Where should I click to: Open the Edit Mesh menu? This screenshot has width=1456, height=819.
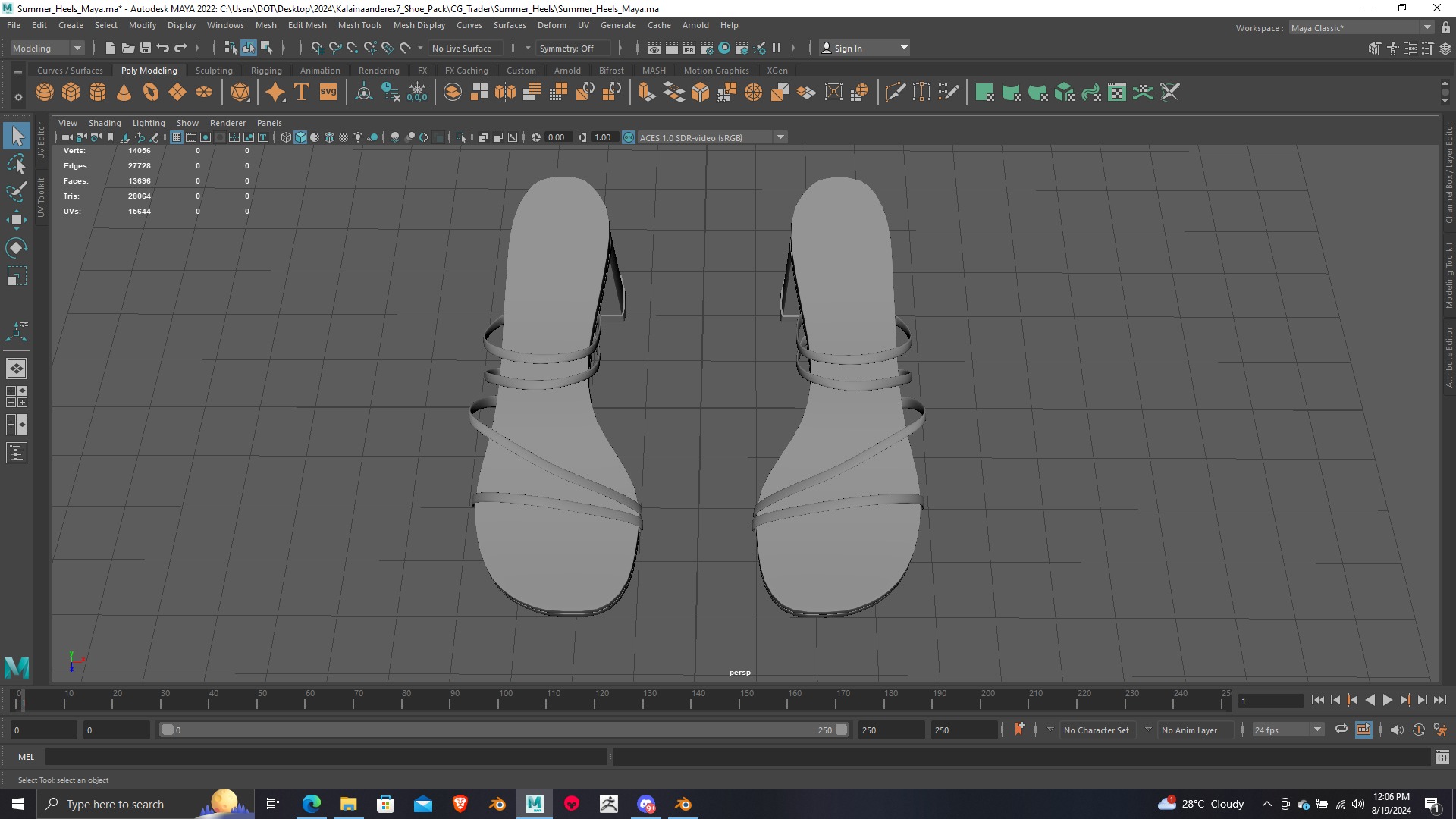coord(307,25)
